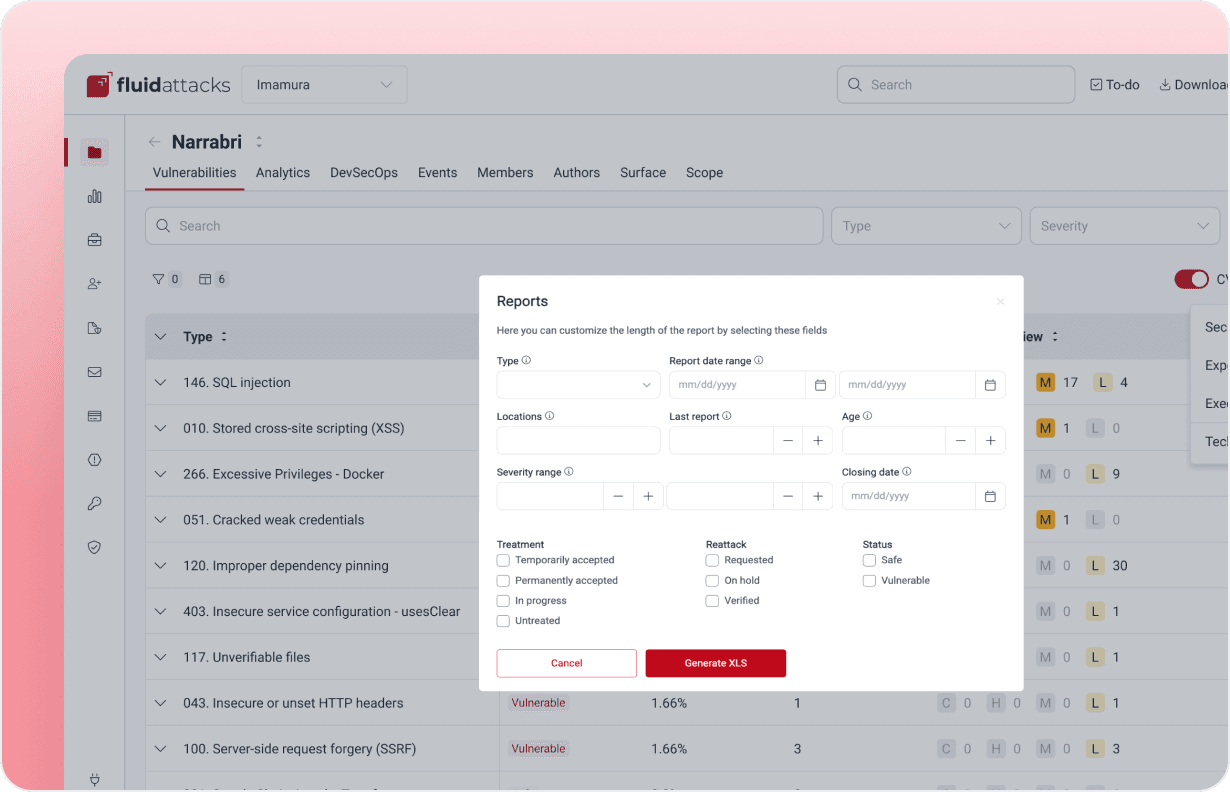
Task: Check Permanently accepted treatment
Action: [x=504, y=580]
